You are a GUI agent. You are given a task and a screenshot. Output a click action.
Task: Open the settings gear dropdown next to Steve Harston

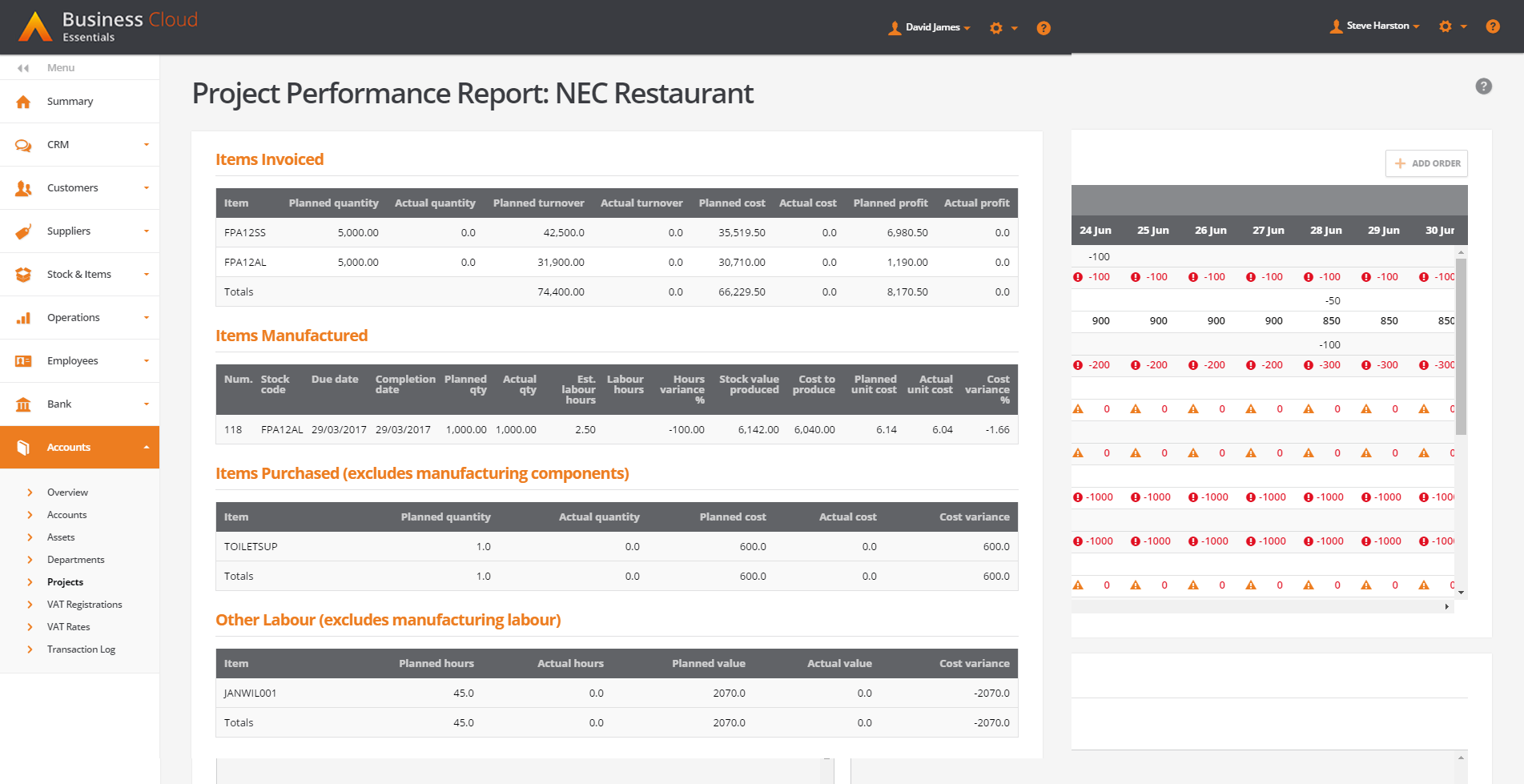1452,25
